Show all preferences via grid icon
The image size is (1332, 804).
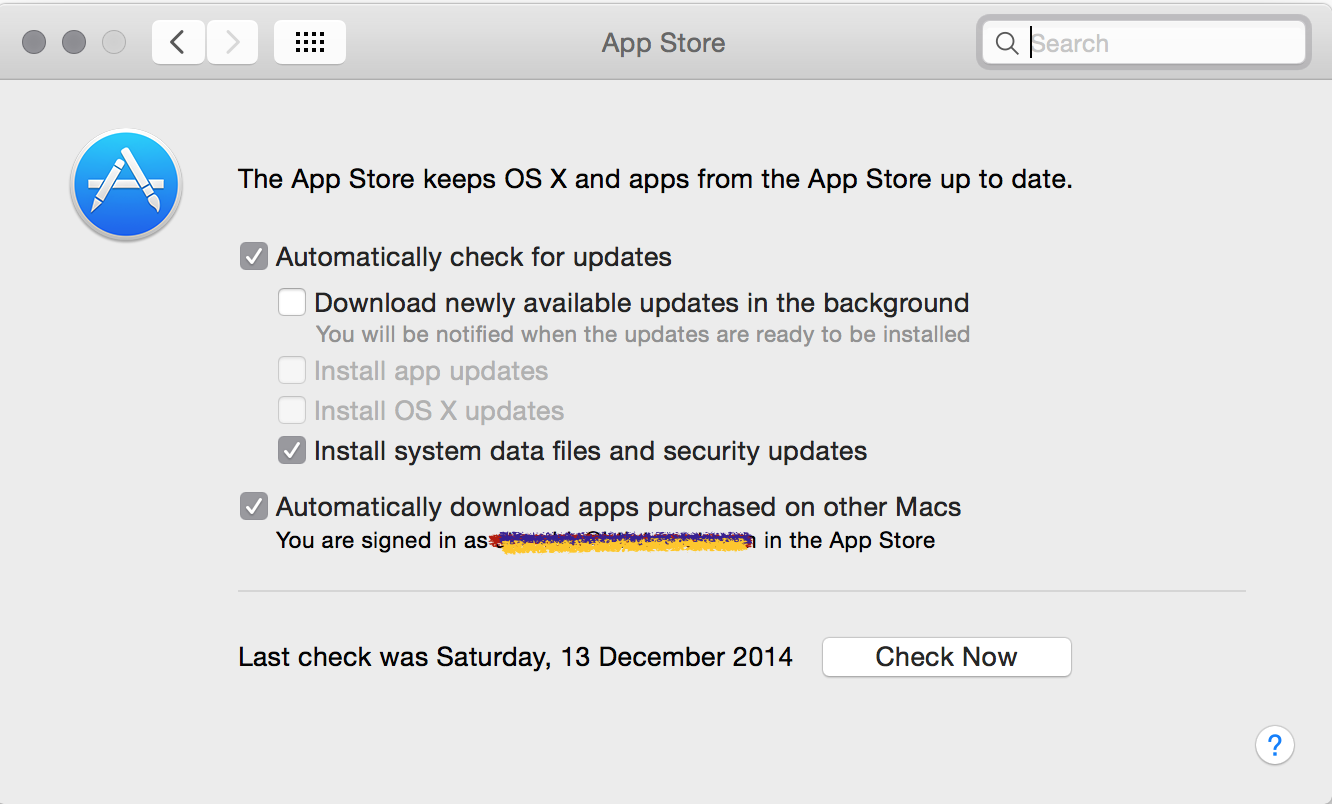pos(310,42)
